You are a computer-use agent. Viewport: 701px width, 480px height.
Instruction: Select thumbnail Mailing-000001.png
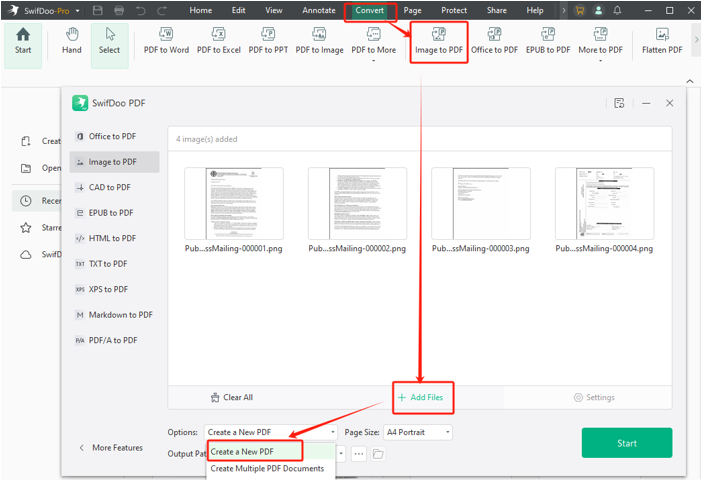click(x=234, y=204)
